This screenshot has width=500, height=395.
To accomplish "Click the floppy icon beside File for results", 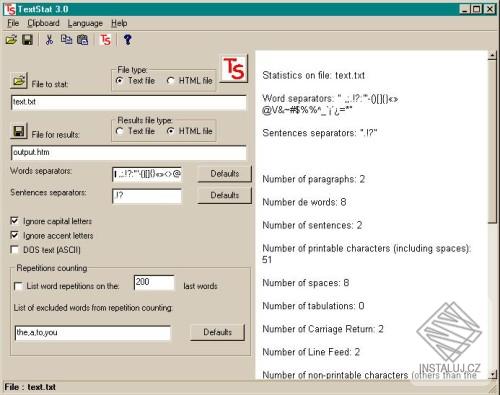I will click(x=19, y=131).
